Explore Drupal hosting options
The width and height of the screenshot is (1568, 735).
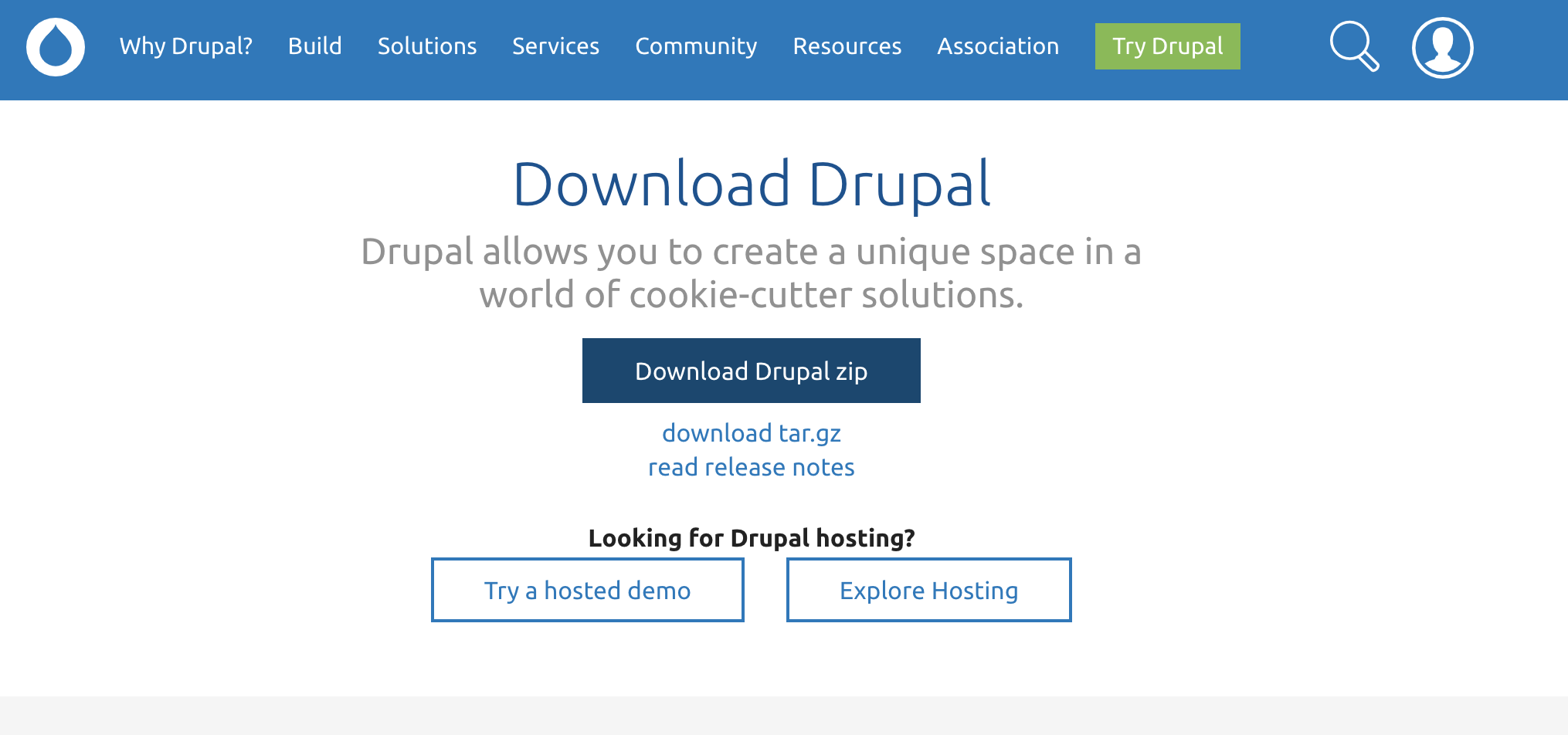[928, 590]
